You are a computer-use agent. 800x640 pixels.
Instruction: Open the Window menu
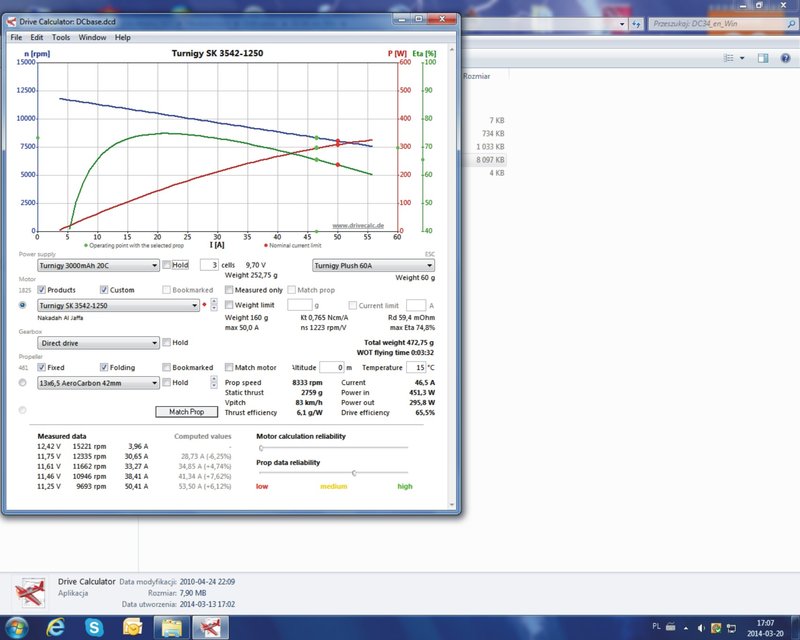(92, 37)
